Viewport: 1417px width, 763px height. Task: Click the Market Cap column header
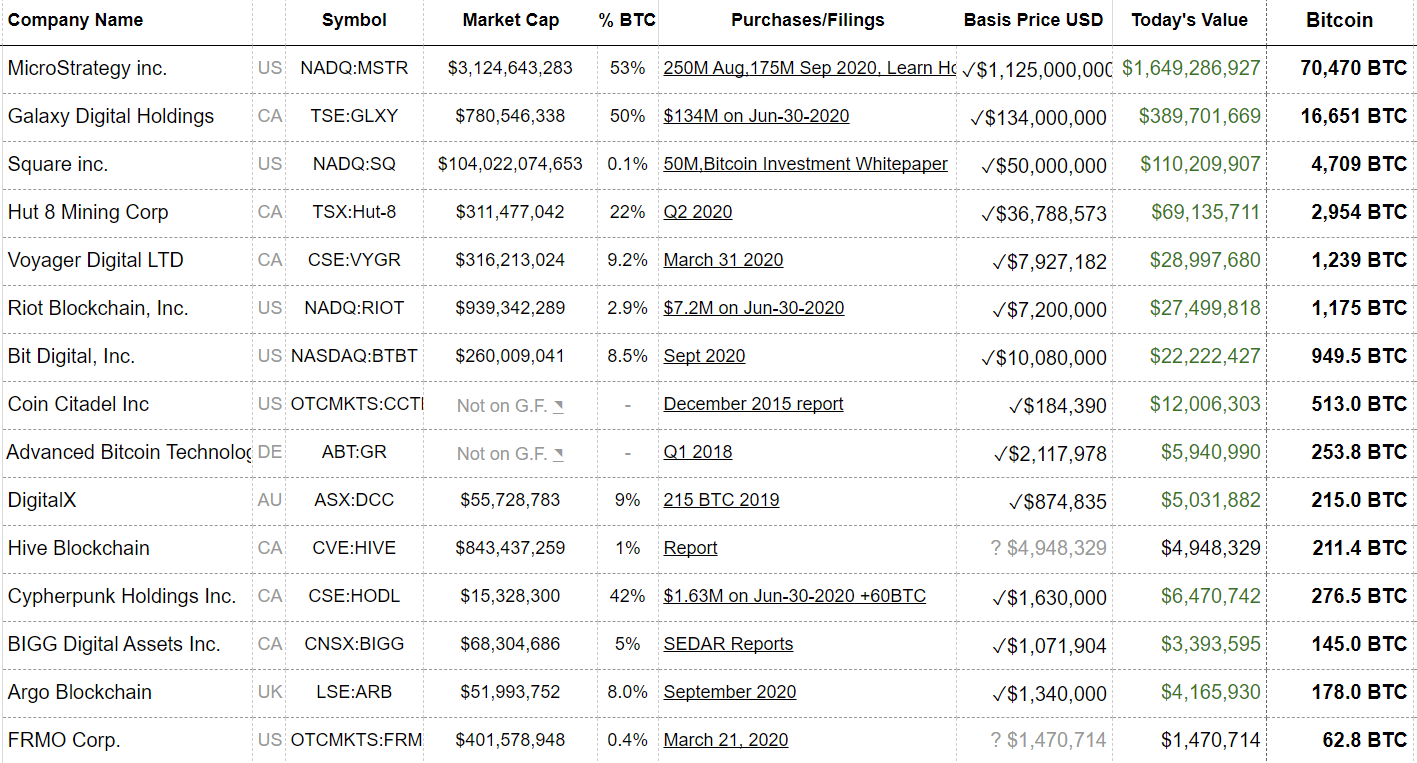click(x=511, y=20)
